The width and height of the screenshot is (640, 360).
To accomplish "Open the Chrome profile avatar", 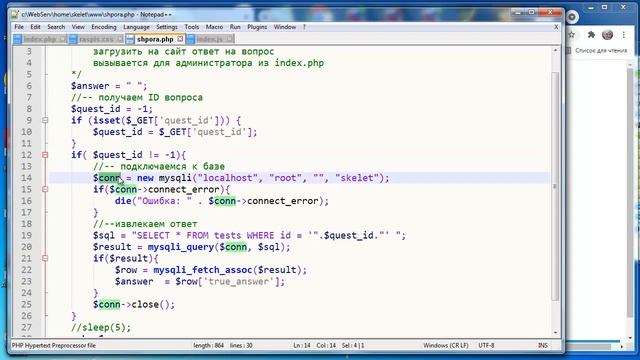I will tap(607, 35).
